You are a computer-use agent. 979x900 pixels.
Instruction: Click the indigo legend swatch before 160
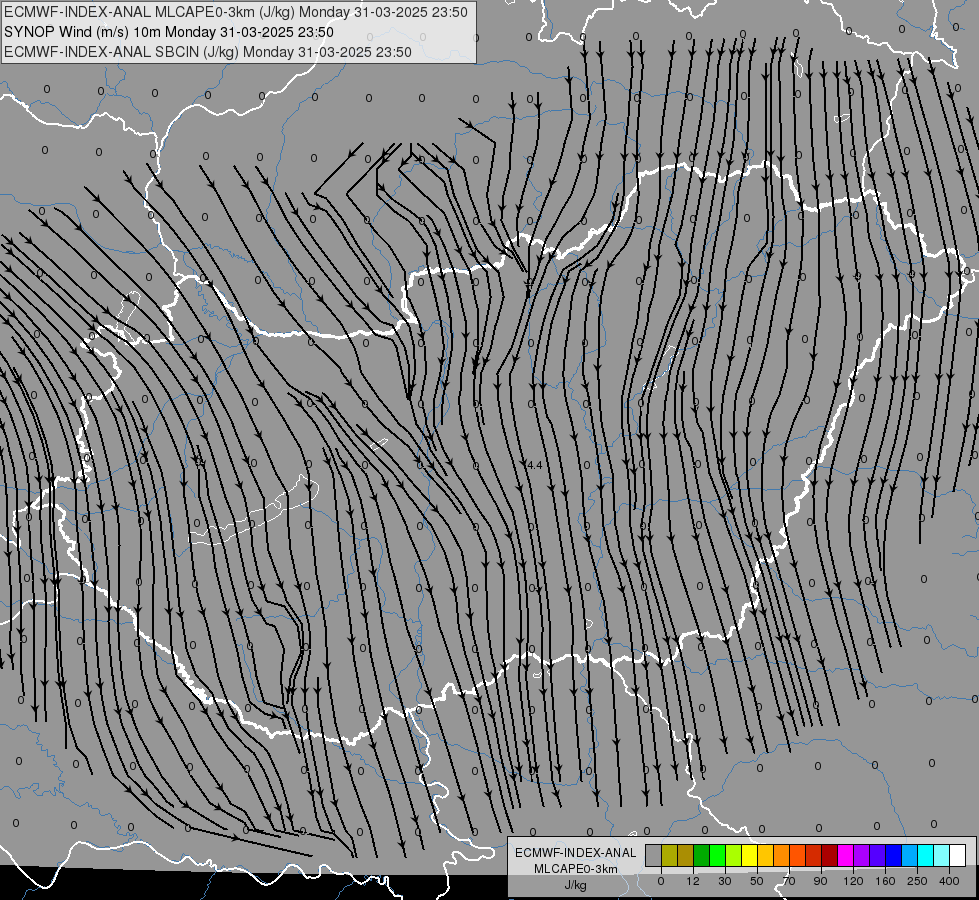pyautogui.click(x=877, y=856)
